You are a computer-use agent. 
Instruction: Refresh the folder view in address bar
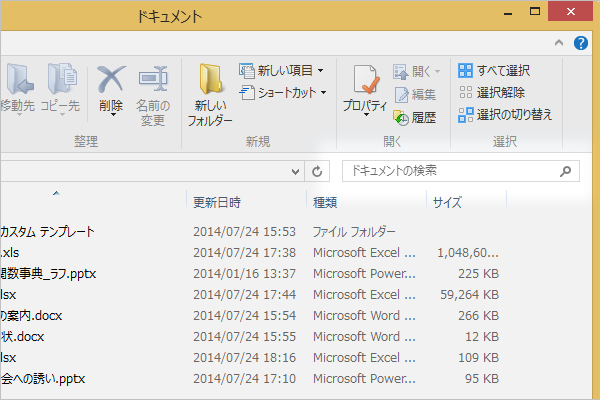point(318,171)
